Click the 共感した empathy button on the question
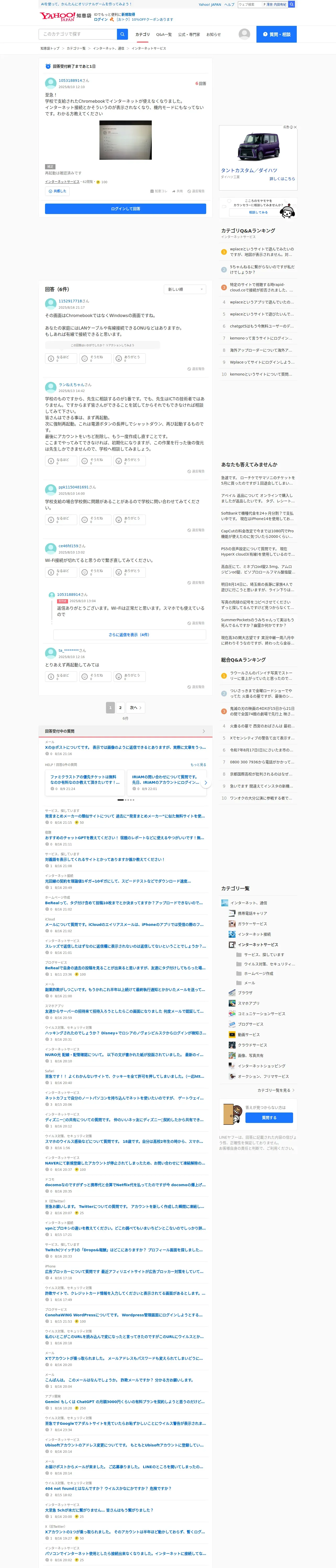Image resolution: width=336 pixels, height=1568 pixels. pos(57,191)
